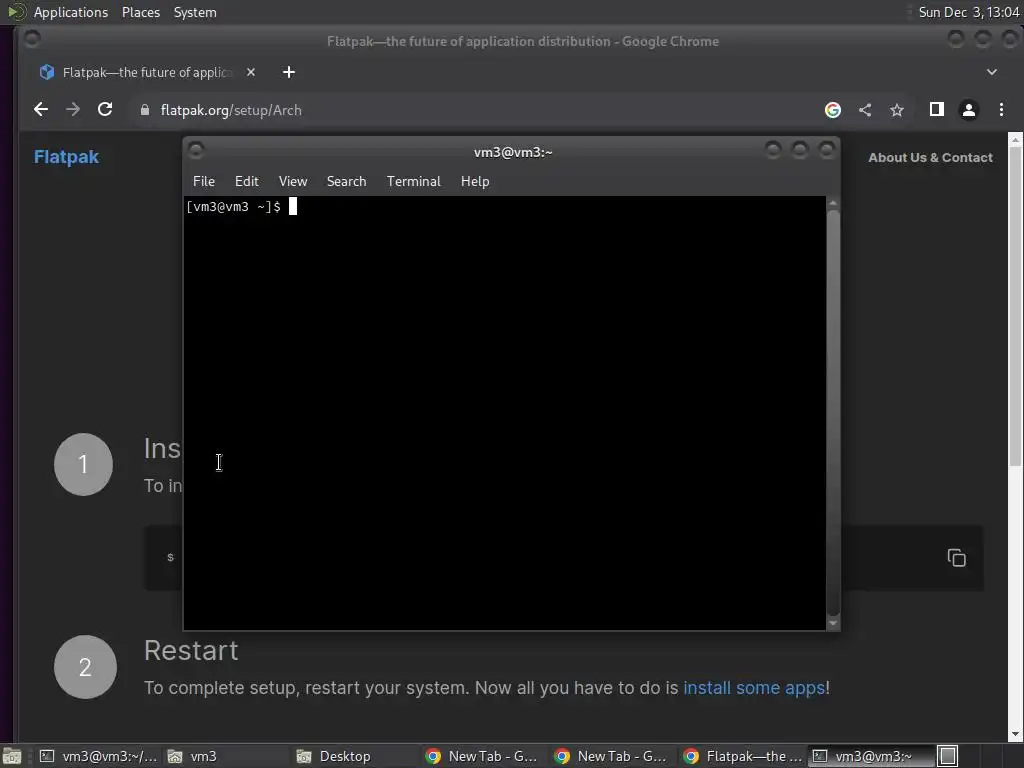Switch to vm3 file manager taskbar item
This screenshot has height=768, width=1024.
pos(225,756)
